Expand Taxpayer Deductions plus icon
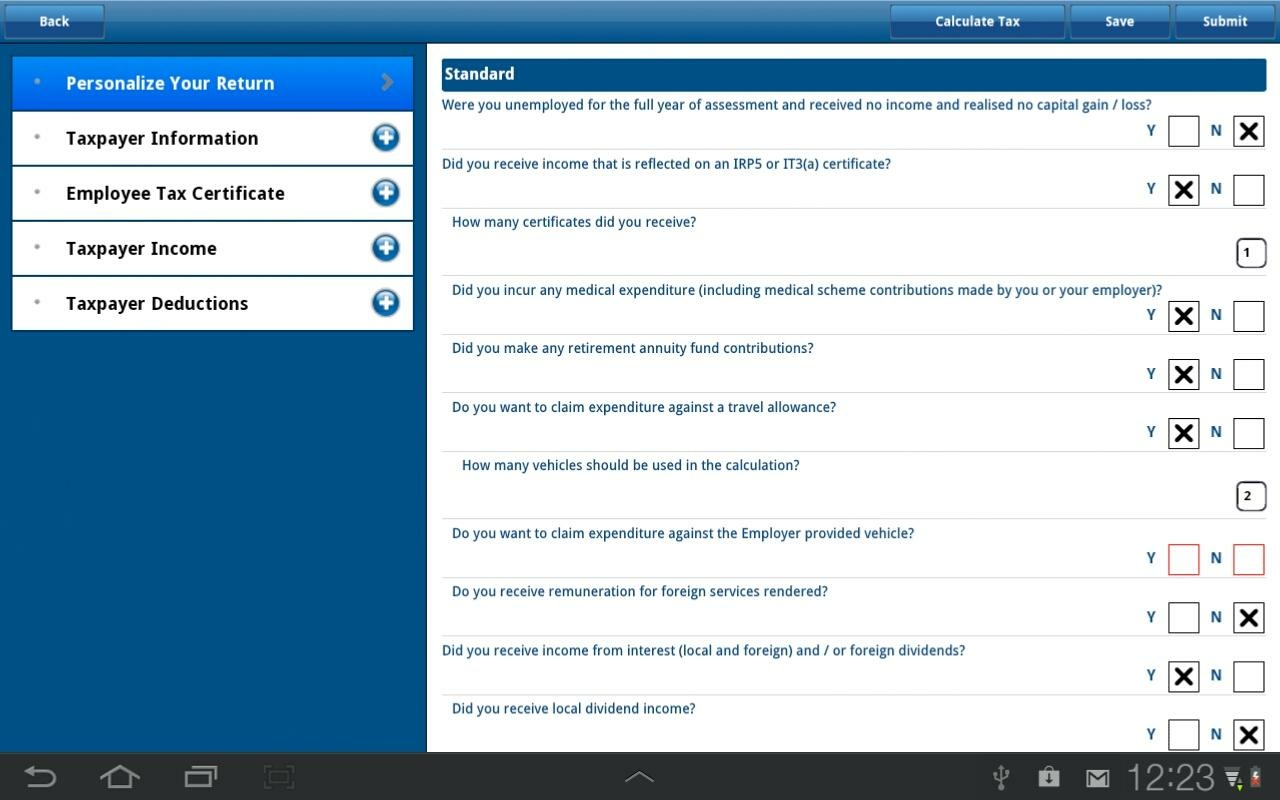Screen dimensions: 1280x800 click(385, 303)
